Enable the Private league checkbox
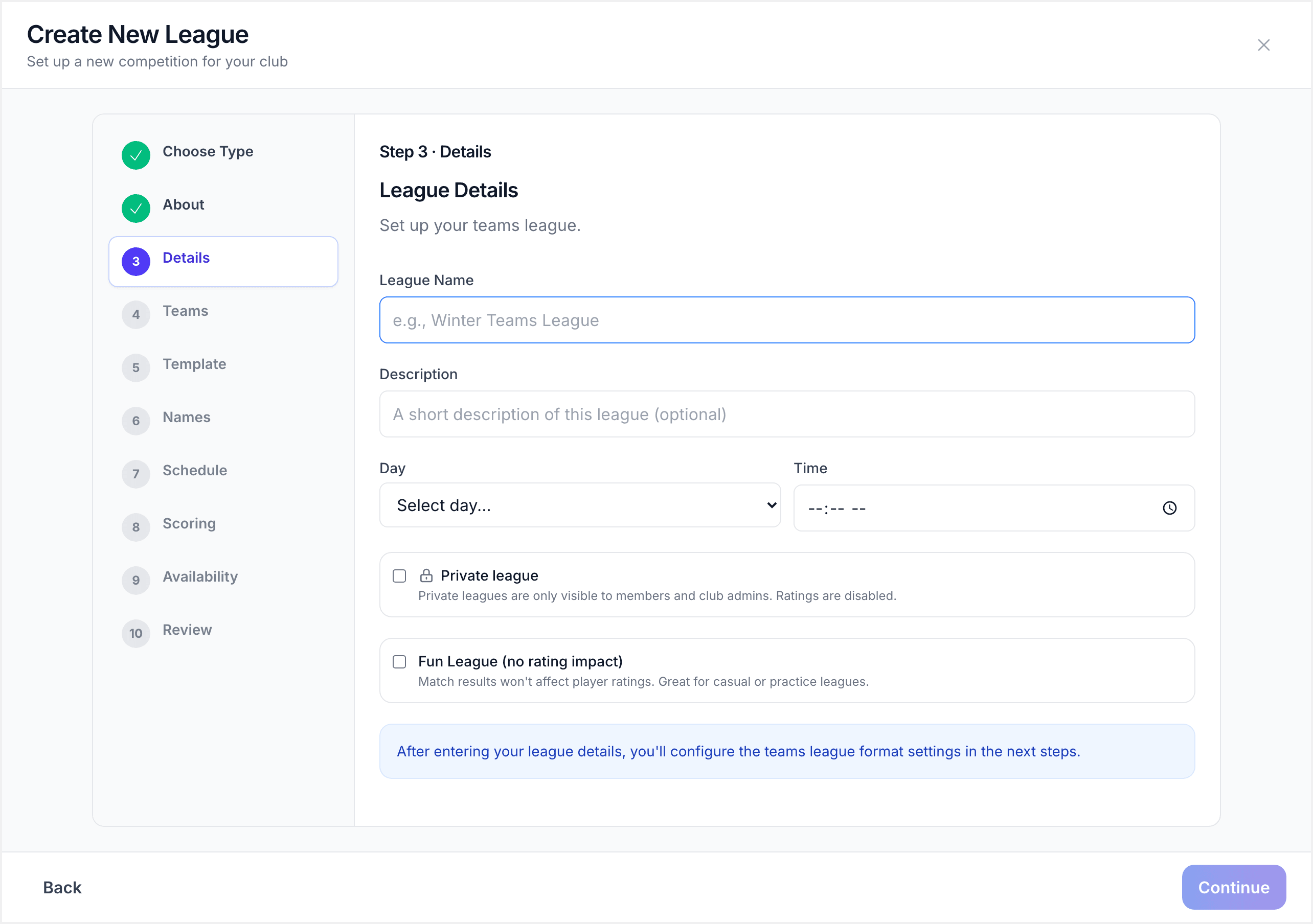Viewport: 1313px width, 924px height. tap(399, 576)
